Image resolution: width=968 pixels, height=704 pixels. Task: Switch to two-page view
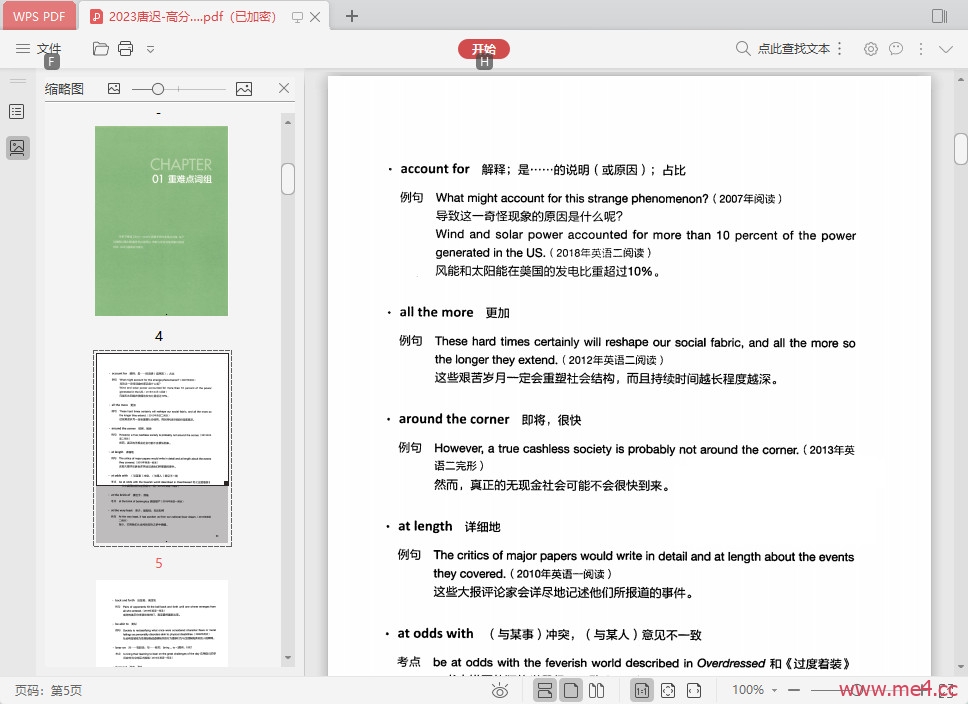(596, 690)
